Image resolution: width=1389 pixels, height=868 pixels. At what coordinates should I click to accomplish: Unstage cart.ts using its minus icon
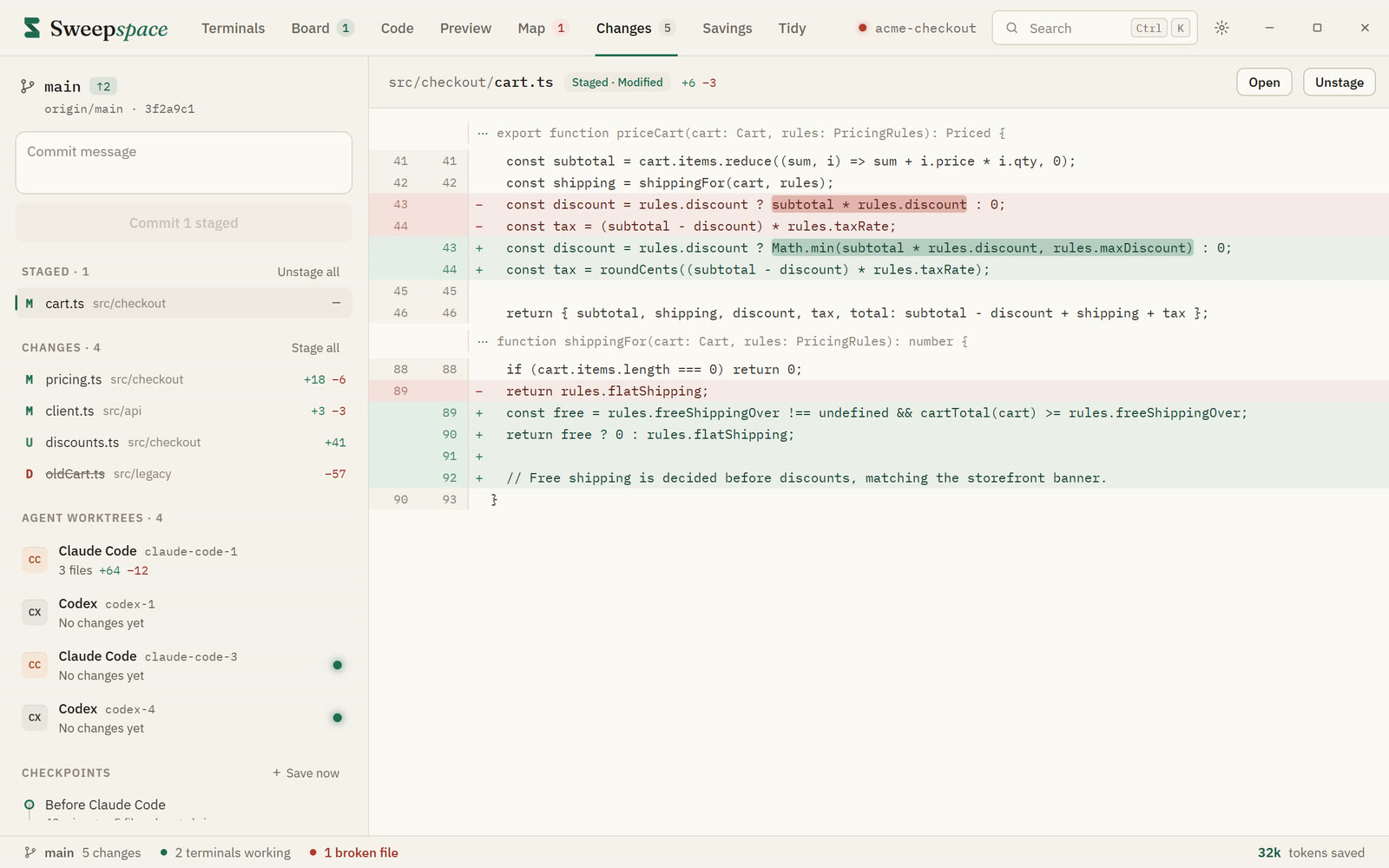pos(336,303)
